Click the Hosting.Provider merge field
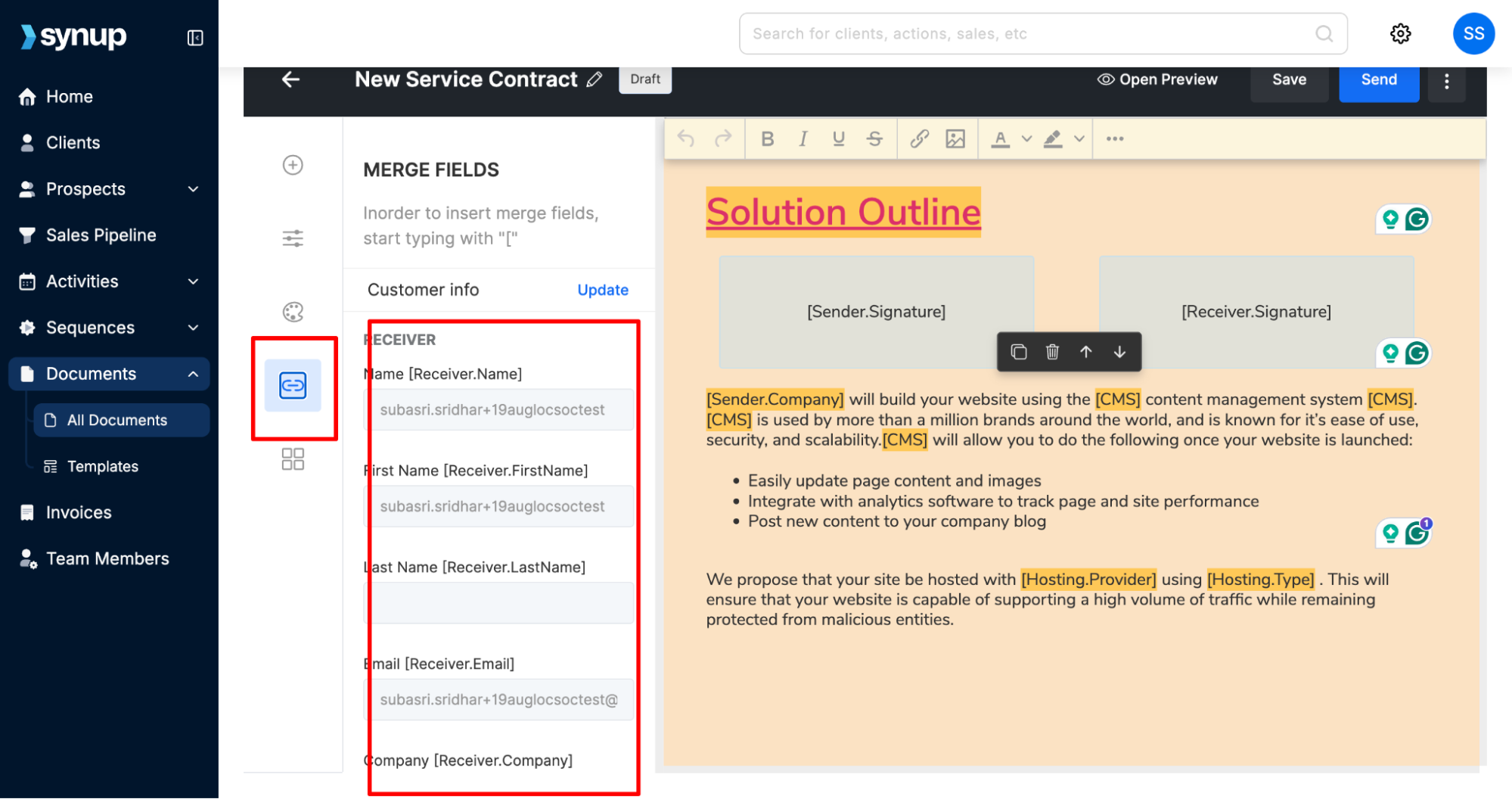Image resolution: width=1512 pixels, height=799 pixels. (x=1088, y=580)
